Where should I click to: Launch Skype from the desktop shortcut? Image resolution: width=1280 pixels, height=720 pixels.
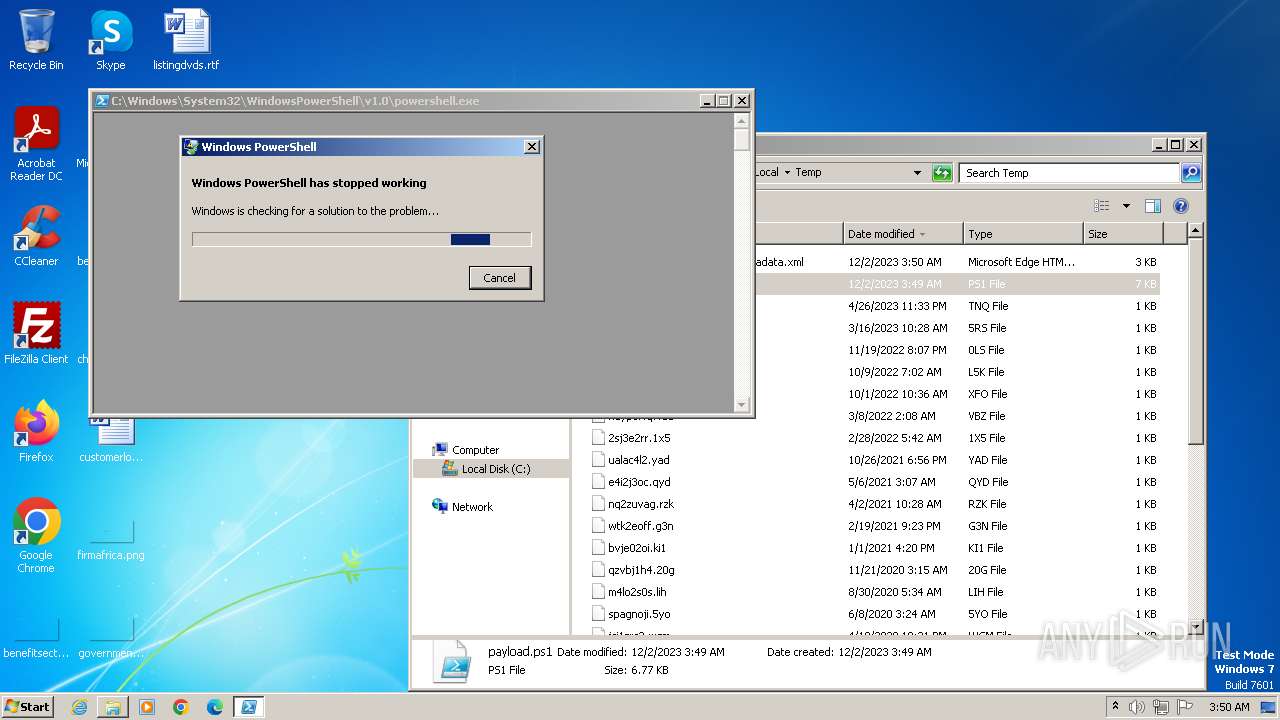pyautogui.click(x=110, y=40)
